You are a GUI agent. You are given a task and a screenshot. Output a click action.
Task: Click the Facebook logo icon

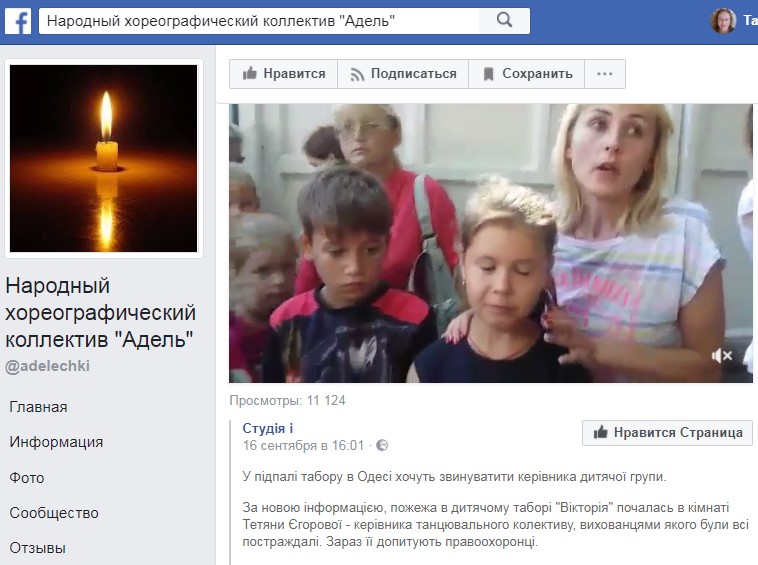point(18,21)
